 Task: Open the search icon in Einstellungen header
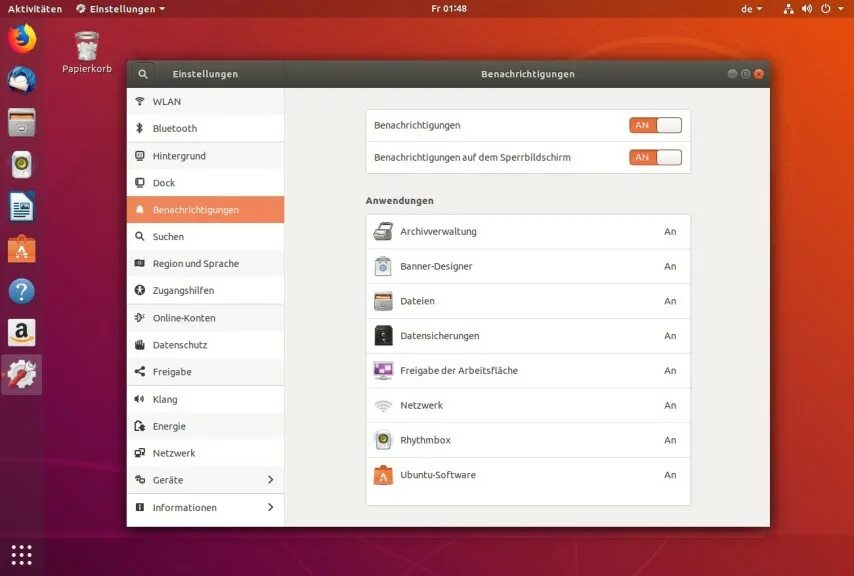point(143,74)
